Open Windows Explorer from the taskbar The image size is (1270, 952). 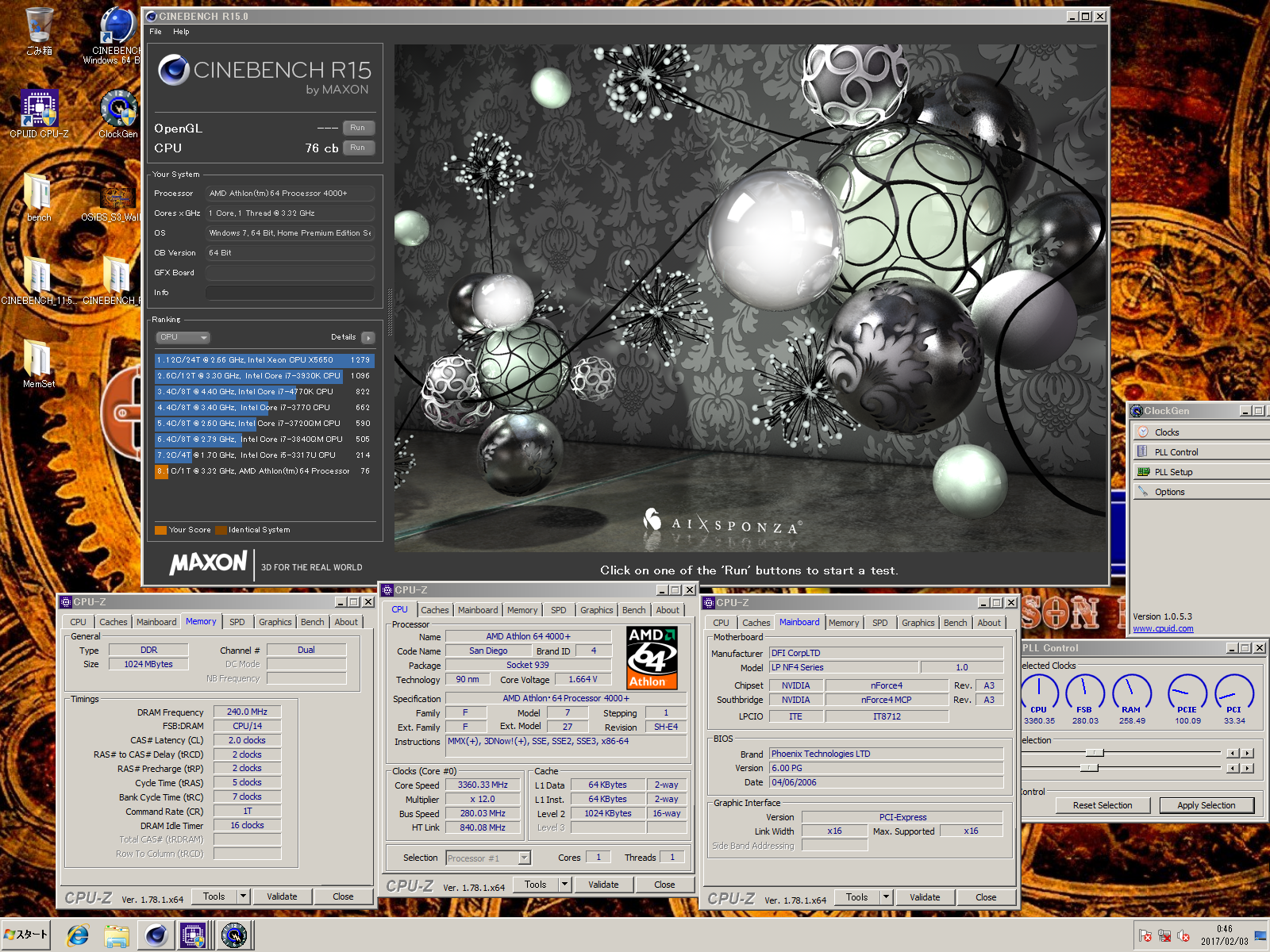click(x=117, y=936)
